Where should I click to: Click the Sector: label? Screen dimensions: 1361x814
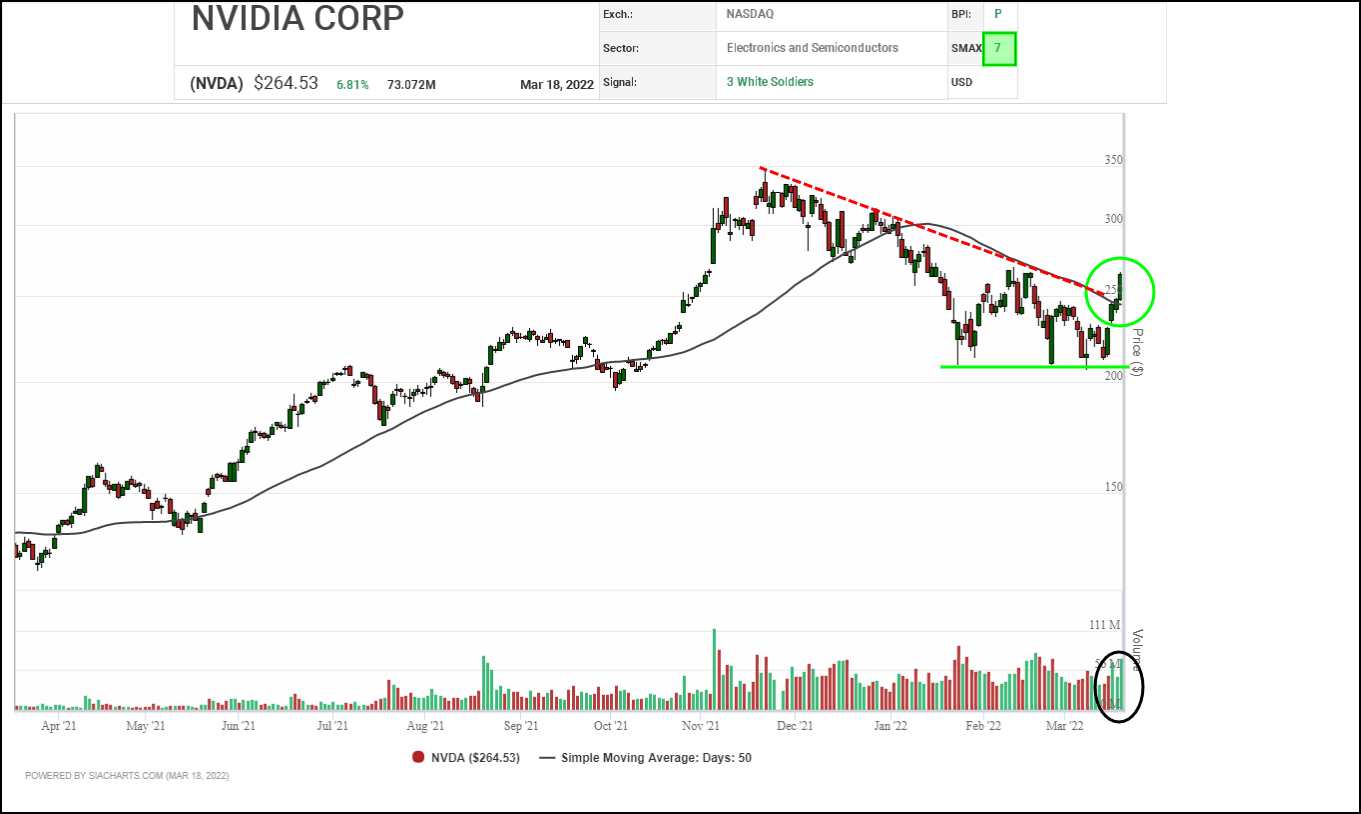(621, 48)
